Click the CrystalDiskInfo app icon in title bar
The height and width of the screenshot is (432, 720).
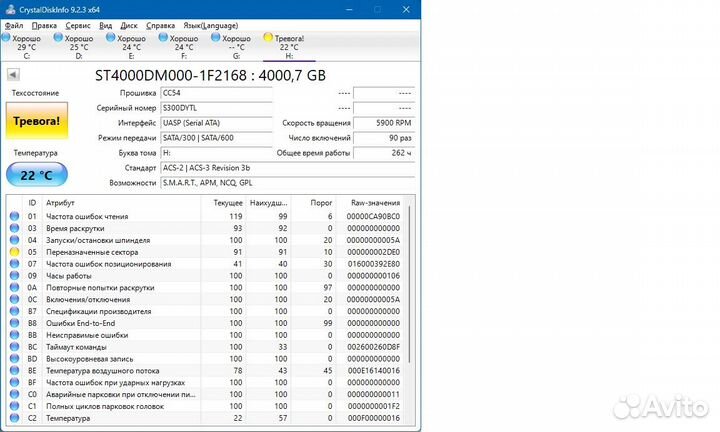pos(10,9)
